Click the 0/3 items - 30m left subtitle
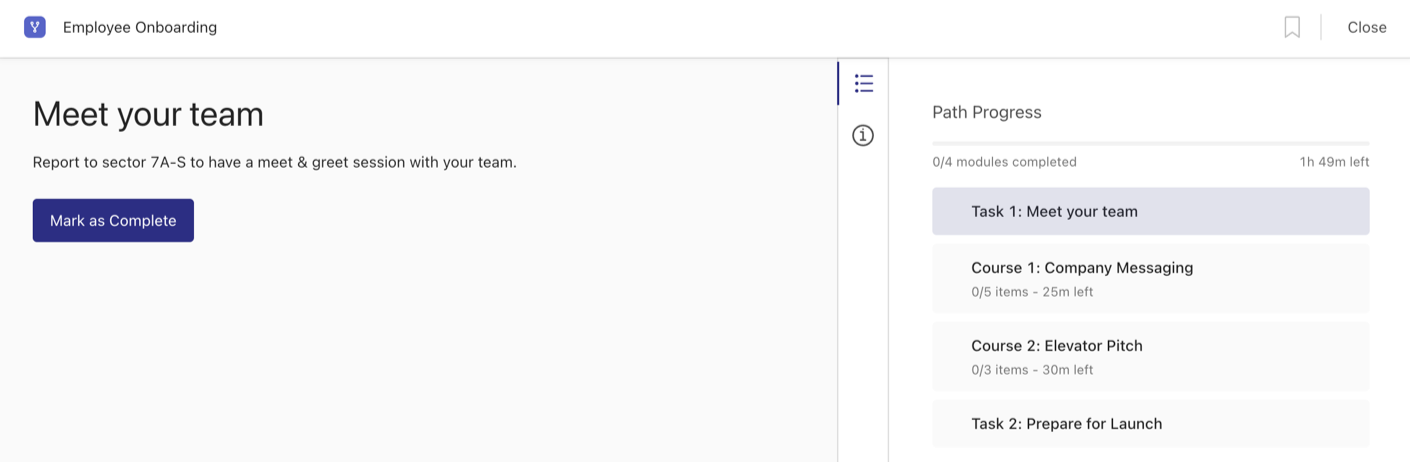This screenshot has height=462, width=1410. tap(1031, 370)
